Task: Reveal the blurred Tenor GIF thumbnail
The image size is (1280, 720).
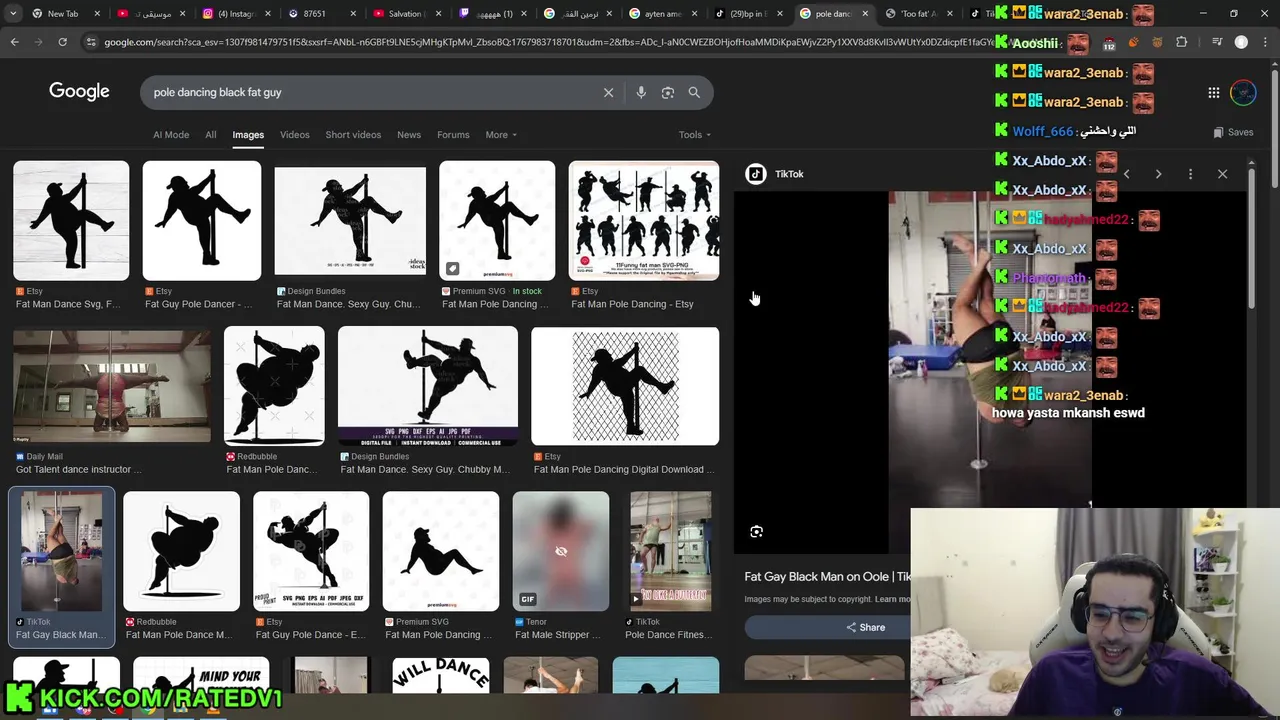Action: tap(560, 551)
